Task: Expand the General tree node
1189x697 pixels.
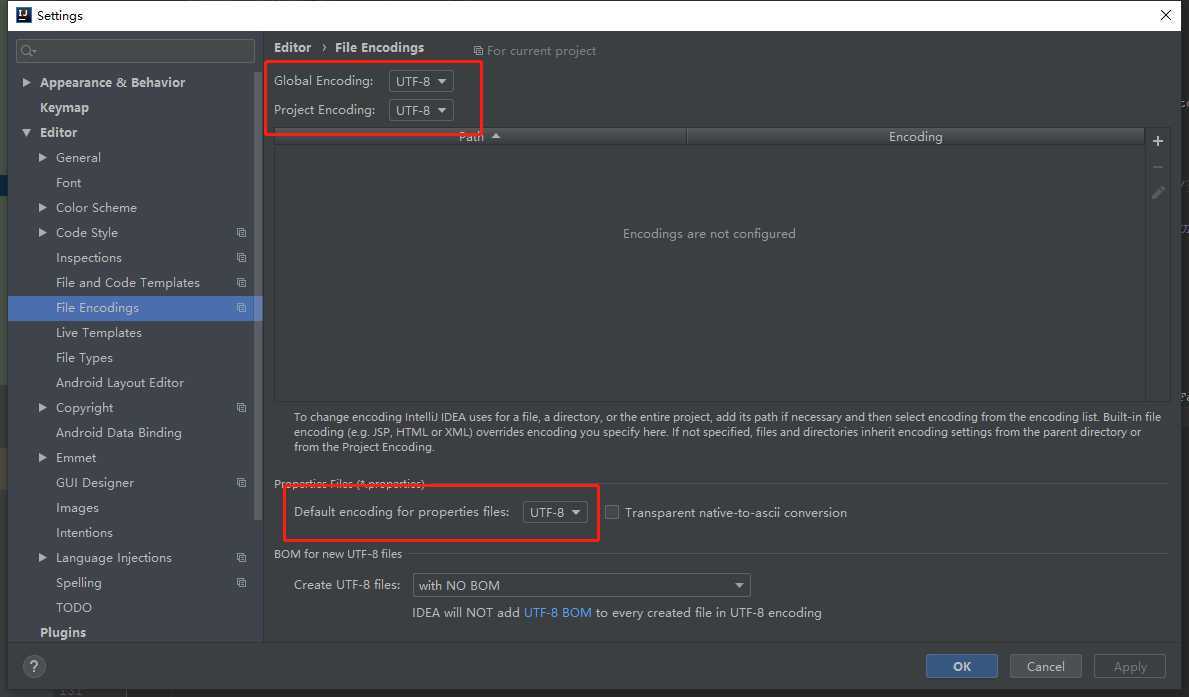Action: point(42,158)
